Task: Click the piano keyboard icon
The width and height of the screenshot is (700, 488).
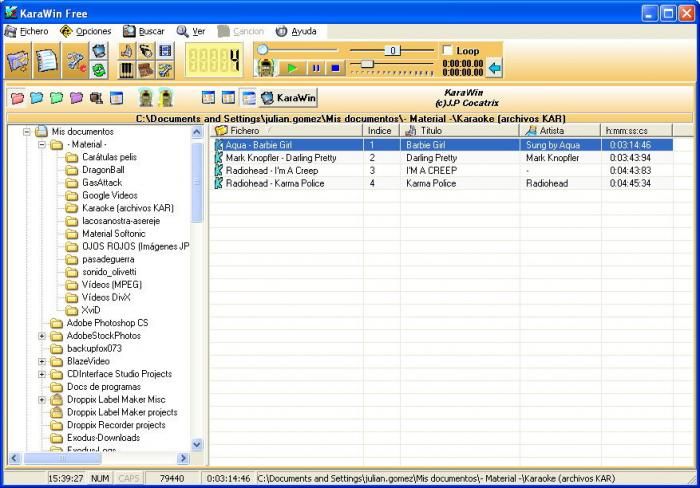Action: pos(127,70)
